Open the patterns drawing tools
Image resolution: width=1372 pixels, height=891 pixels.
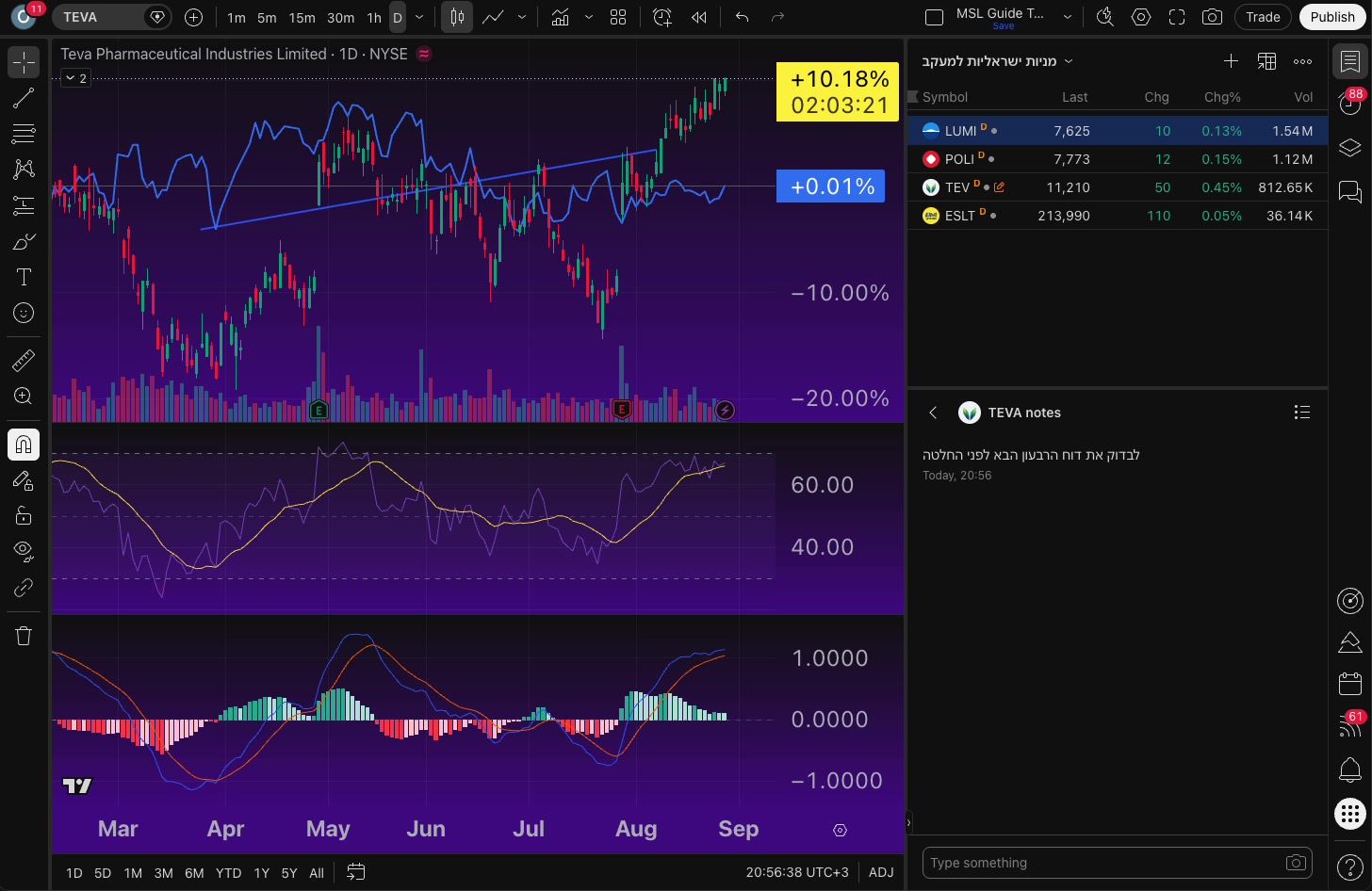pyautogui.click(x=24, y=170)
